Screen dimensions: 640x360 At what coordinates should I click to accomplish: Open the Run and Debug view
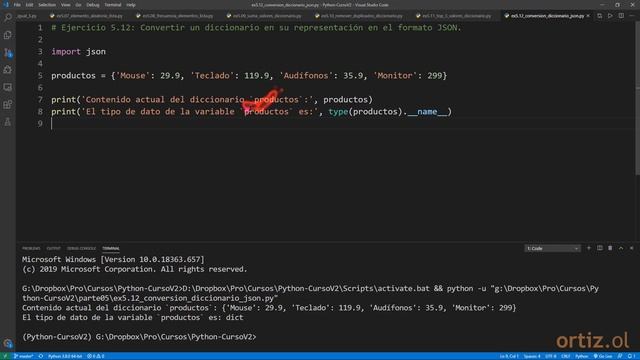coord(8,70)
